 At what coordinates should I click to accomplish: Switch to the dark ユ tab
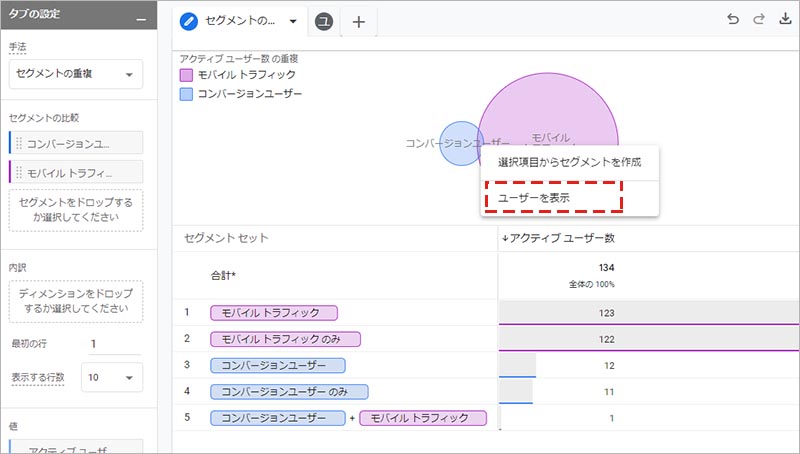[x=324, y=22]
